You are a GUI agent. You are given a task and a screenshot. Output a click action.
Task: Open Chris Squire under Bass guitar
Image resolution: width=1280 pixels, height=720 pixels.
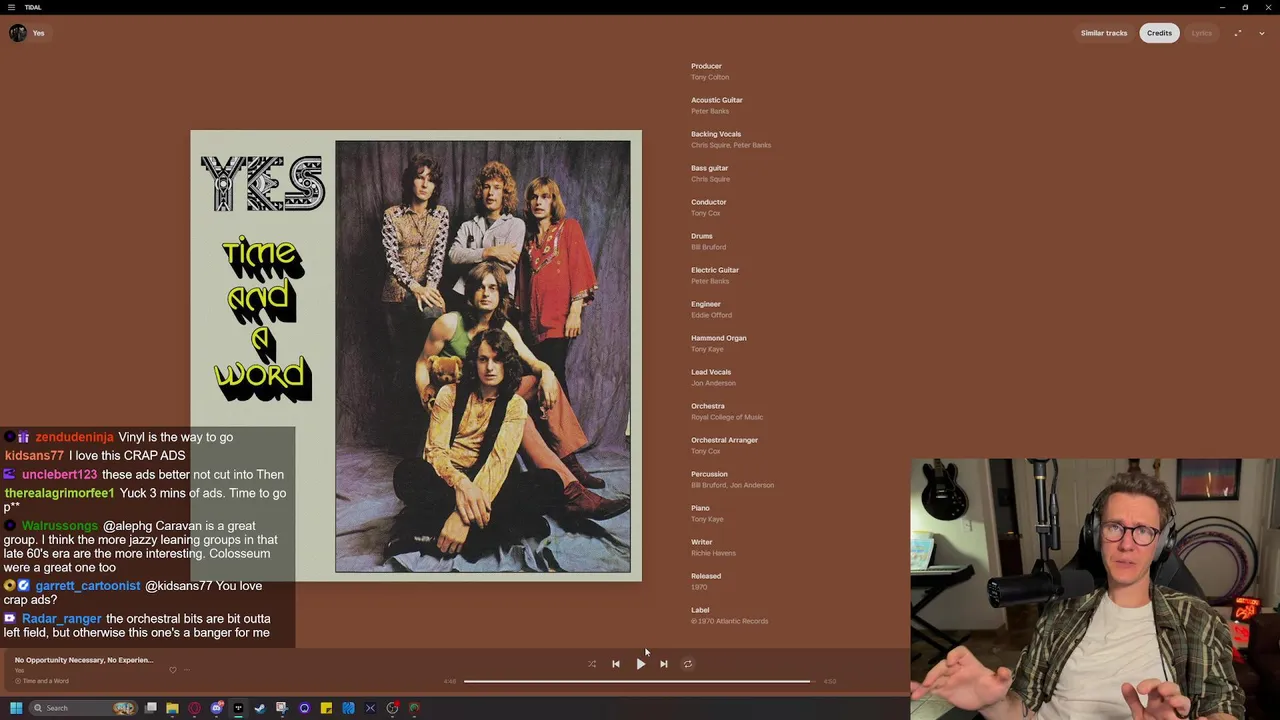pos(710,179)
